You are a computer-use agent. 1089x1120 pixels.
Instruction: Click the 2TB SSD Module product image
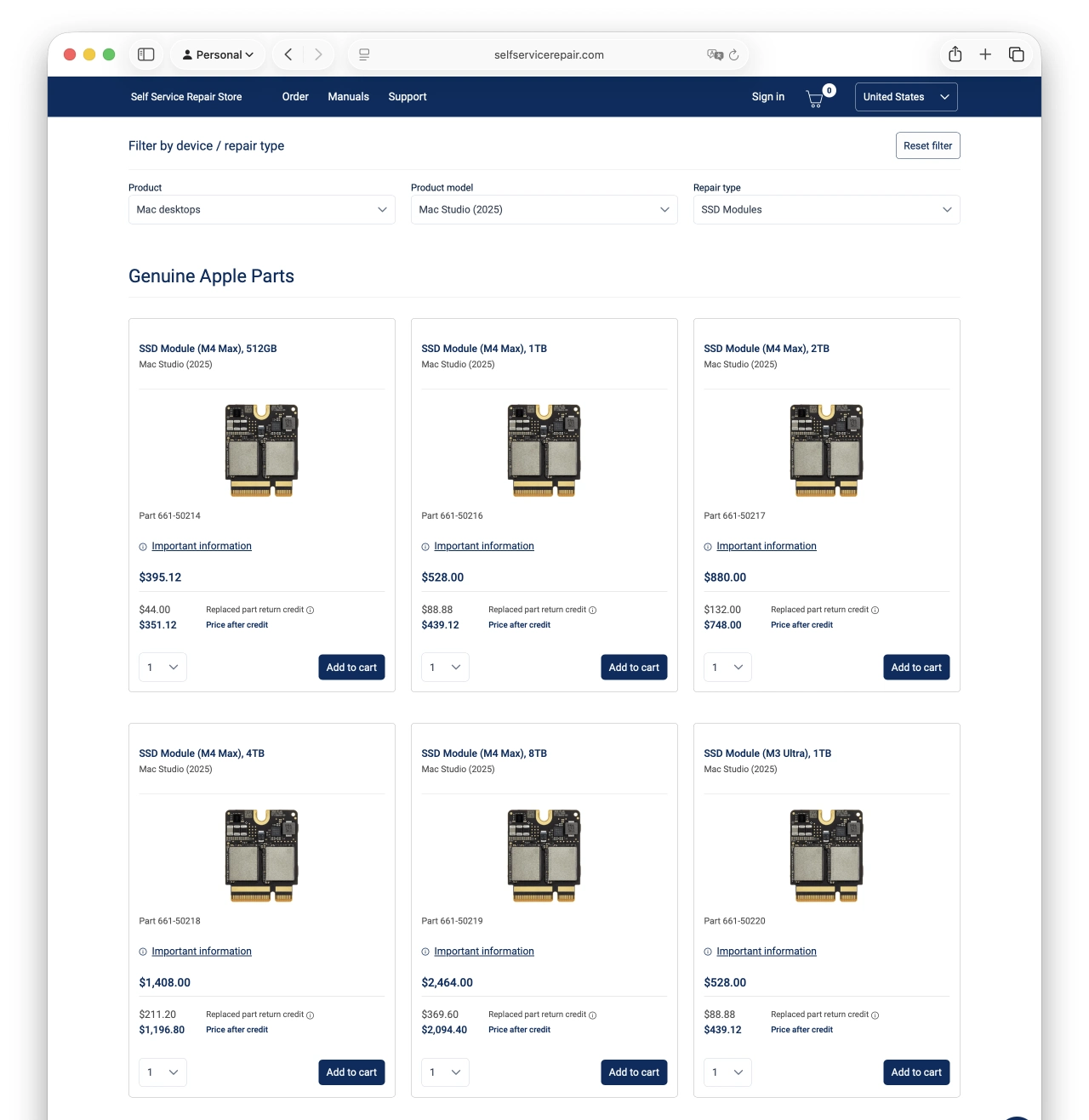(x=827, y=450)
